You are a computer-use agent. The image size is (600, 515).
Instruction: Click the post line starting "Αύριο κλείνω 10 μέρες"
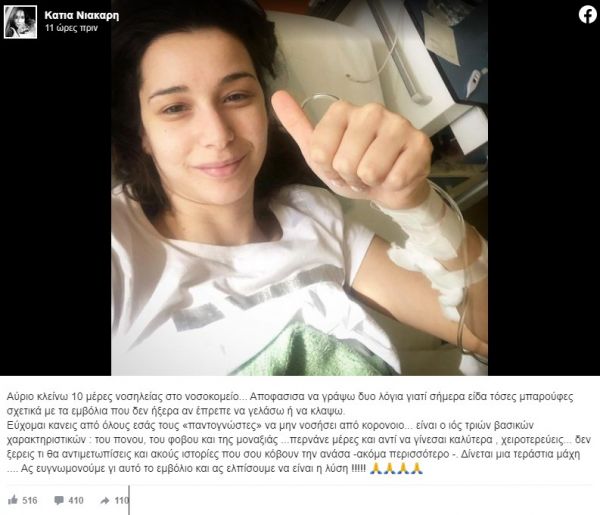[x=290, y=397]
